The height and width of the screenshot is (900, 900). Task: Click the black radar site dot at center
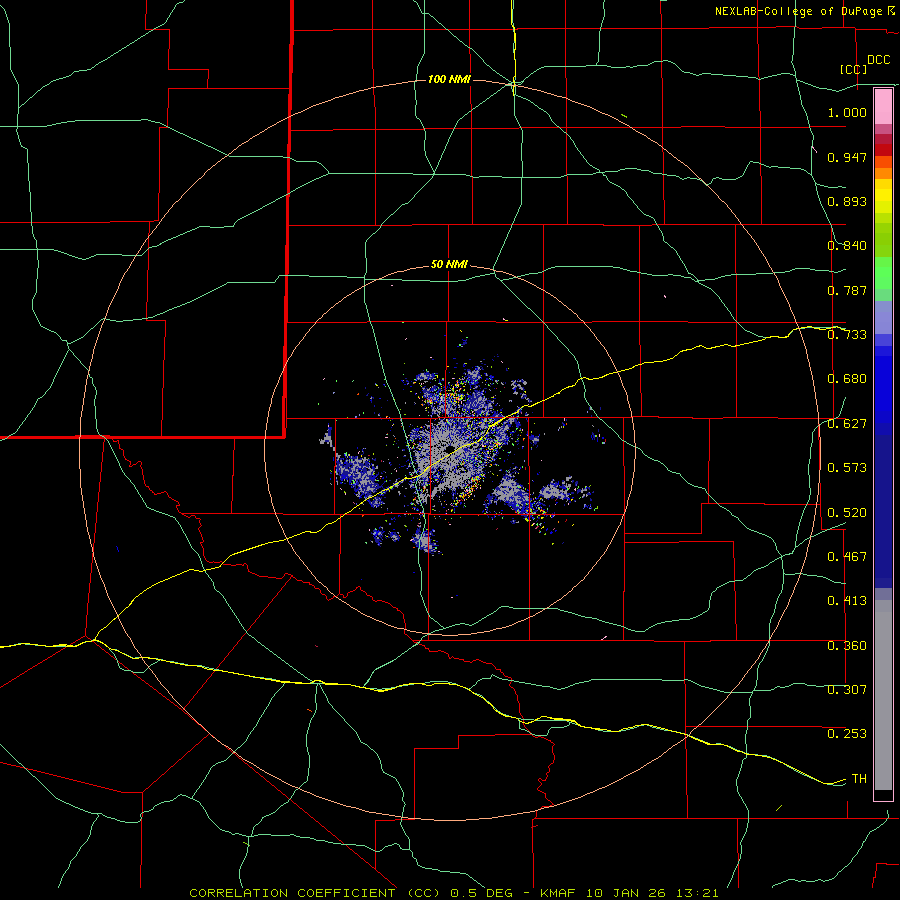tap(449, 449)
